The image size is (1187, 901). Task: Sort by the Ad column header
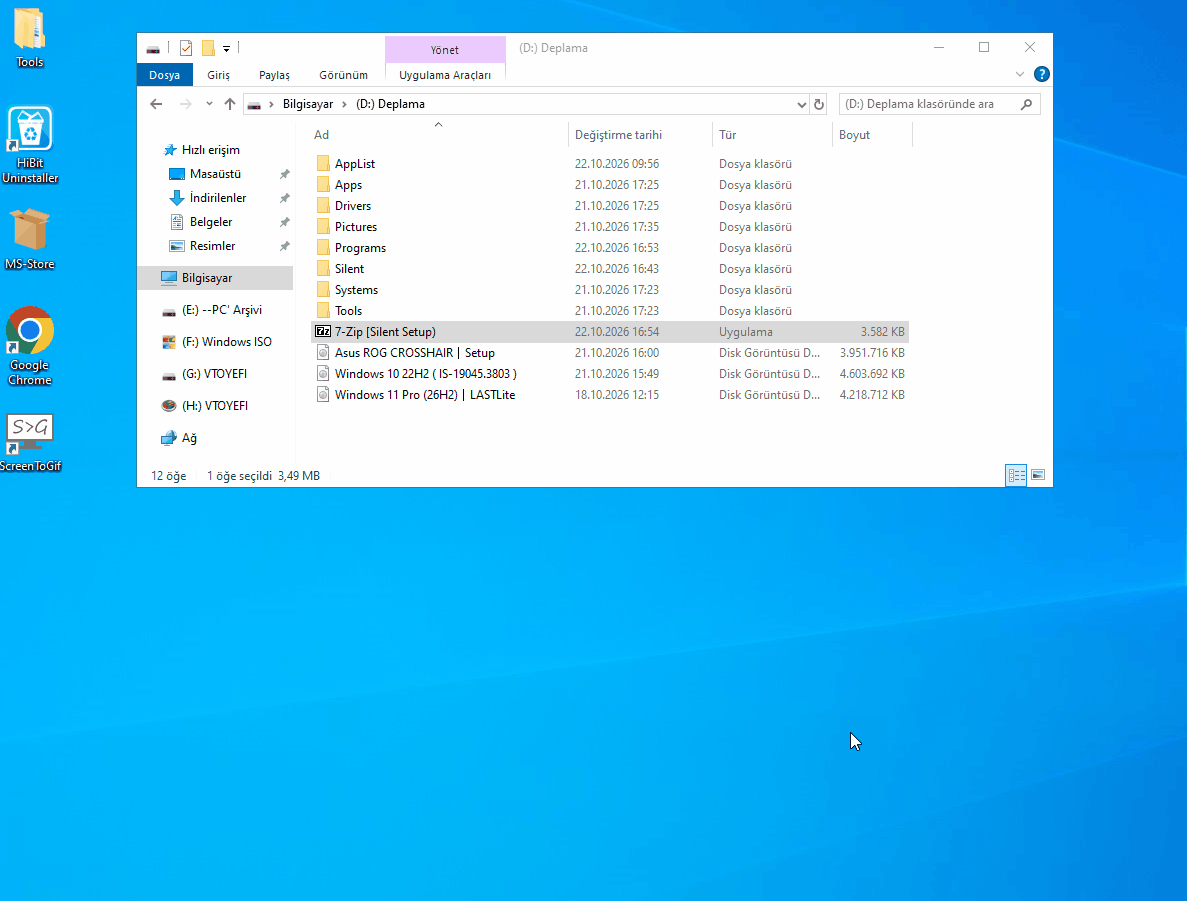coord(438,135)
